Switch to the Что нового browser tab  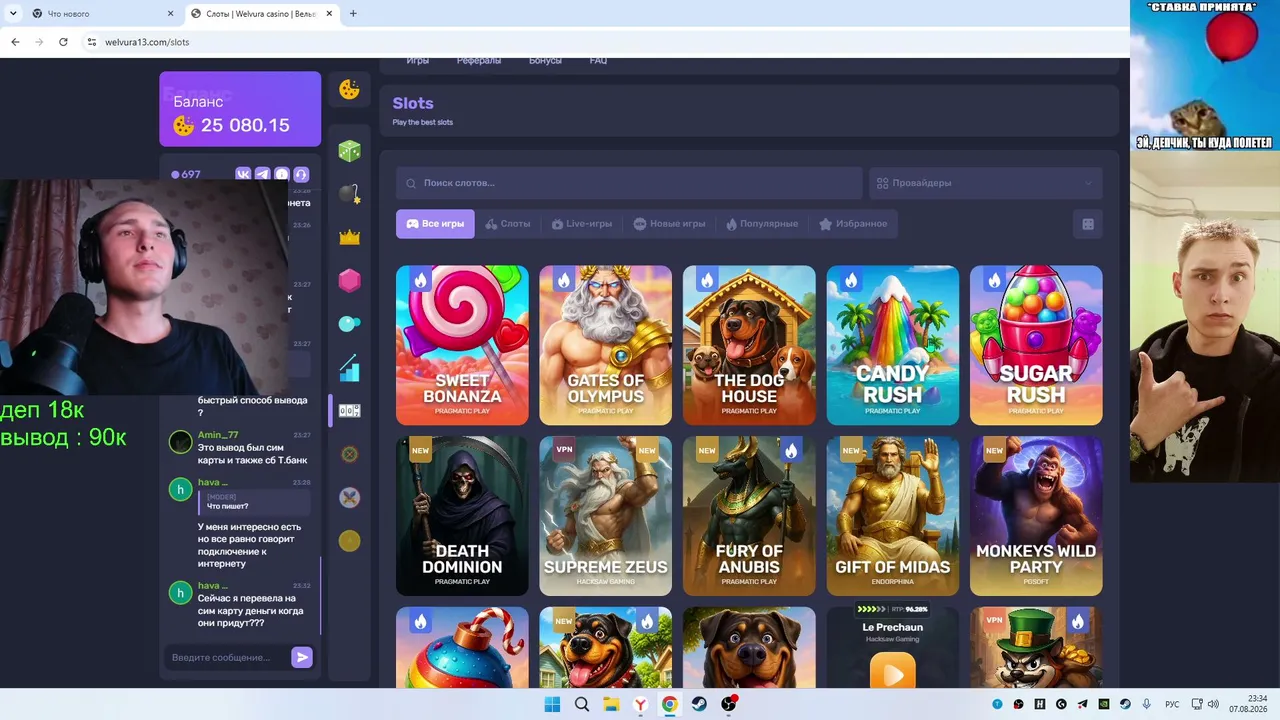103,14
